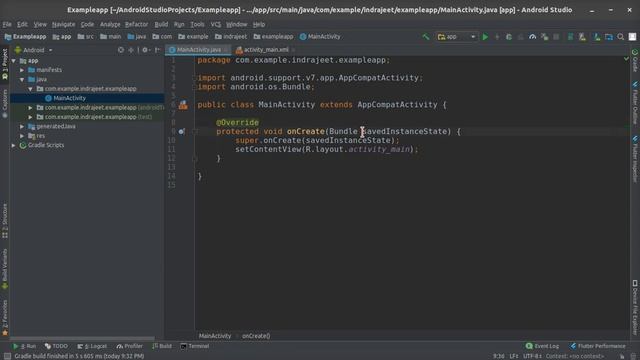The width and height of the screenshot is (640, 360).
Task: Click the Stop icon in toolbar
Action: (x=556, y=37)
